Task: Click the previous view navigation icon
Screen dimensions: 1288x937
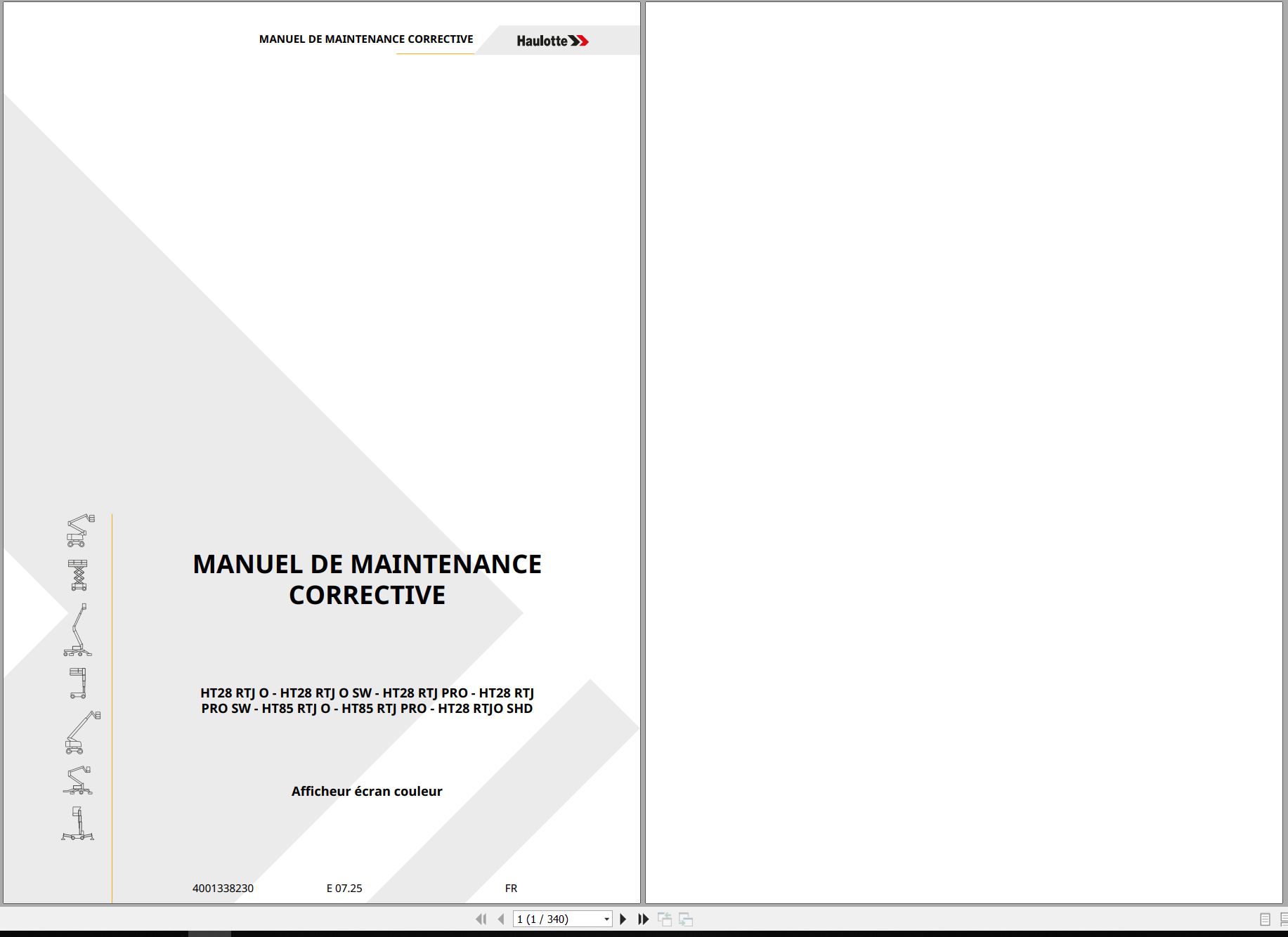Action: (665, 919)
